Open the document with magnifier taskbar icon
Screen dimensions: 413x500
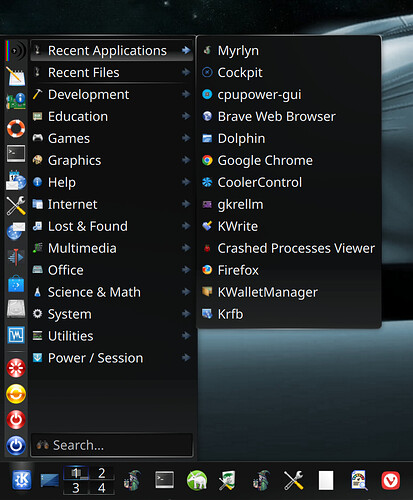pyautogui.click(x=358, y=480)
